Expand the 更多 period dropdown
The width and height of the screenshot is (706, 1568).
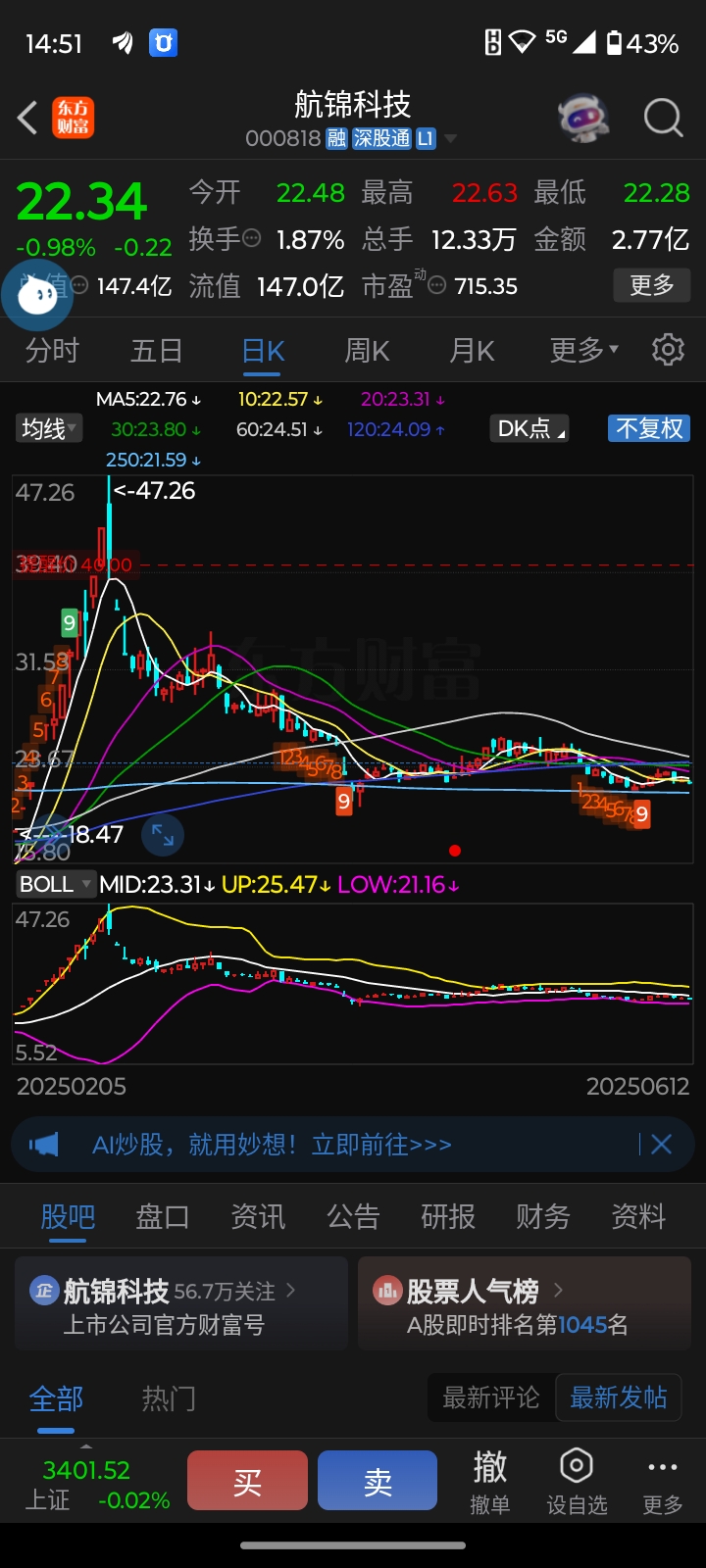click(584, 350)
